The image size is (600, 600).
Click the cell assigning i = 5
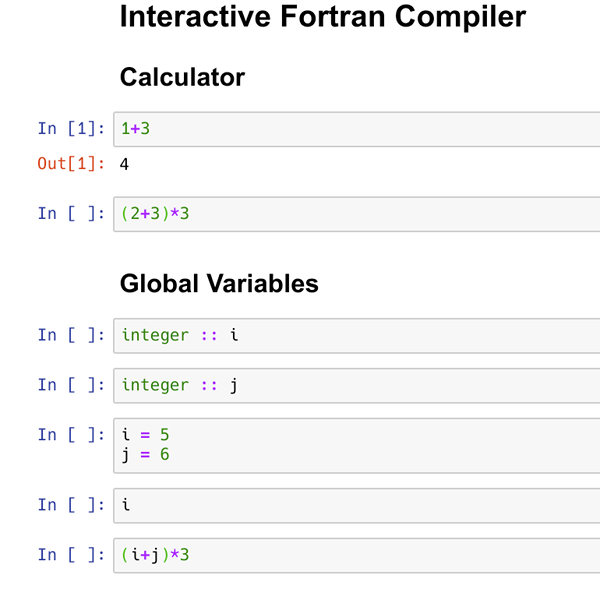357,445
